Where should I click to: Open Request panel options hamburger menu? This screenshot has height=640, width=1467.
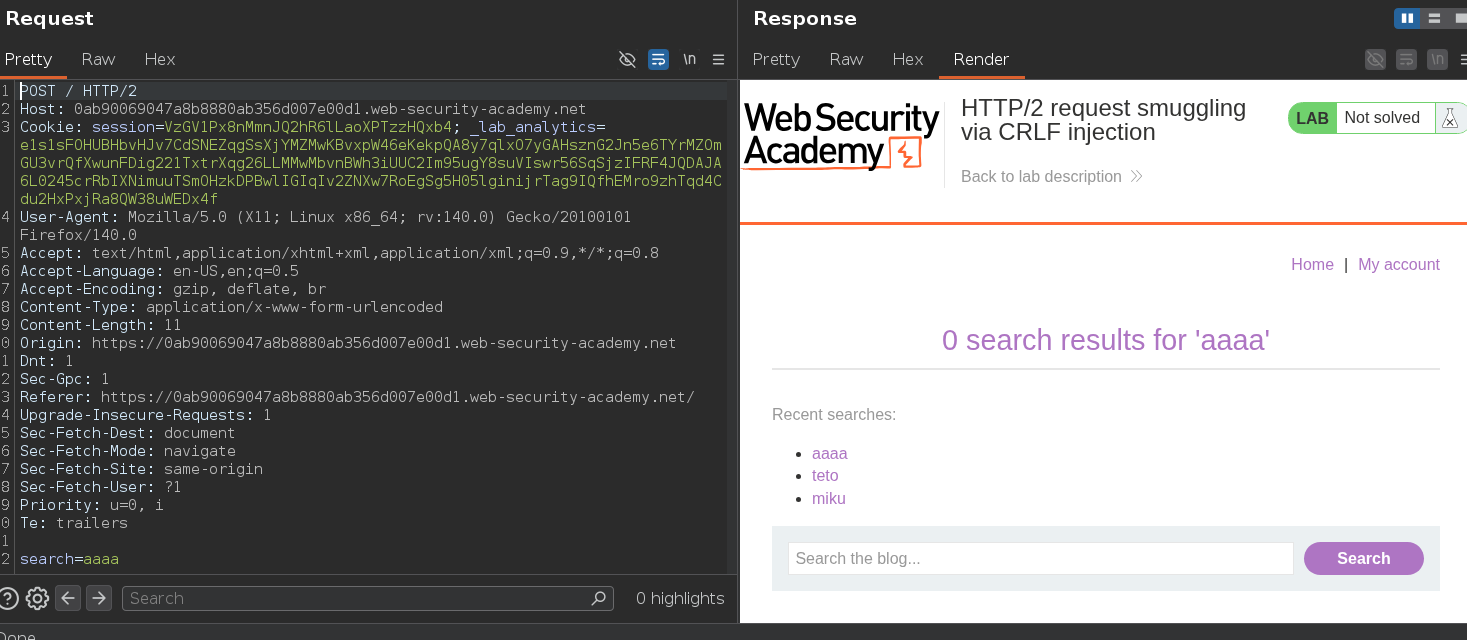pos(718,59)
